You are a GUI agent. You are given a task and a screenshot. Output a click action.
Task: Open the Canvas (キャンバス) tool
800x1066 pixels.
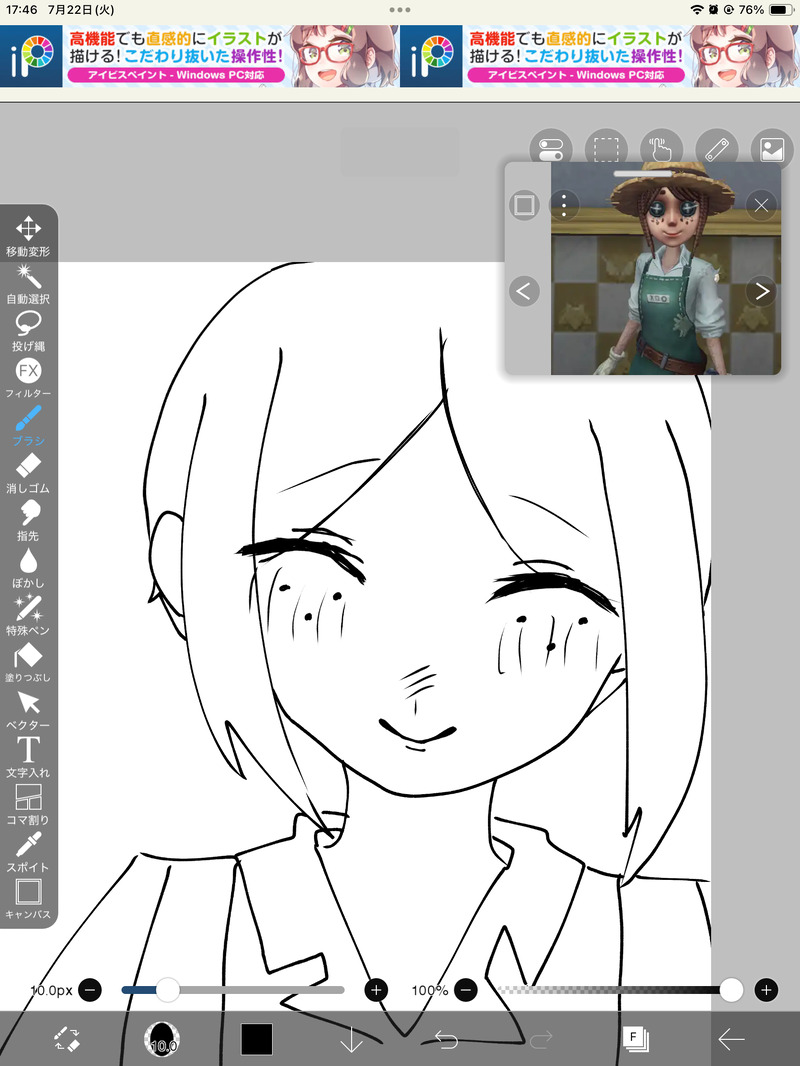tap(28, 899)
